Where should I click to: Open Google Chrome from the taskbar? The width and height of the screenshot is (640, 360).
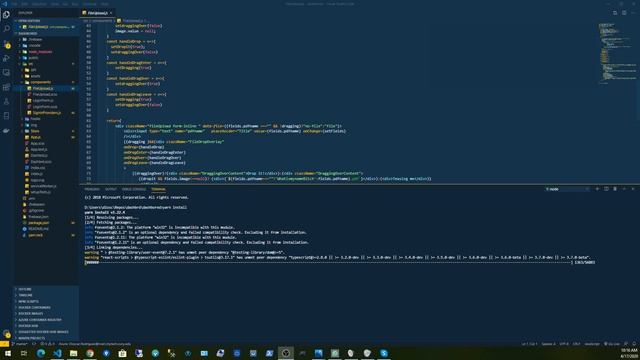pos(90,353)
